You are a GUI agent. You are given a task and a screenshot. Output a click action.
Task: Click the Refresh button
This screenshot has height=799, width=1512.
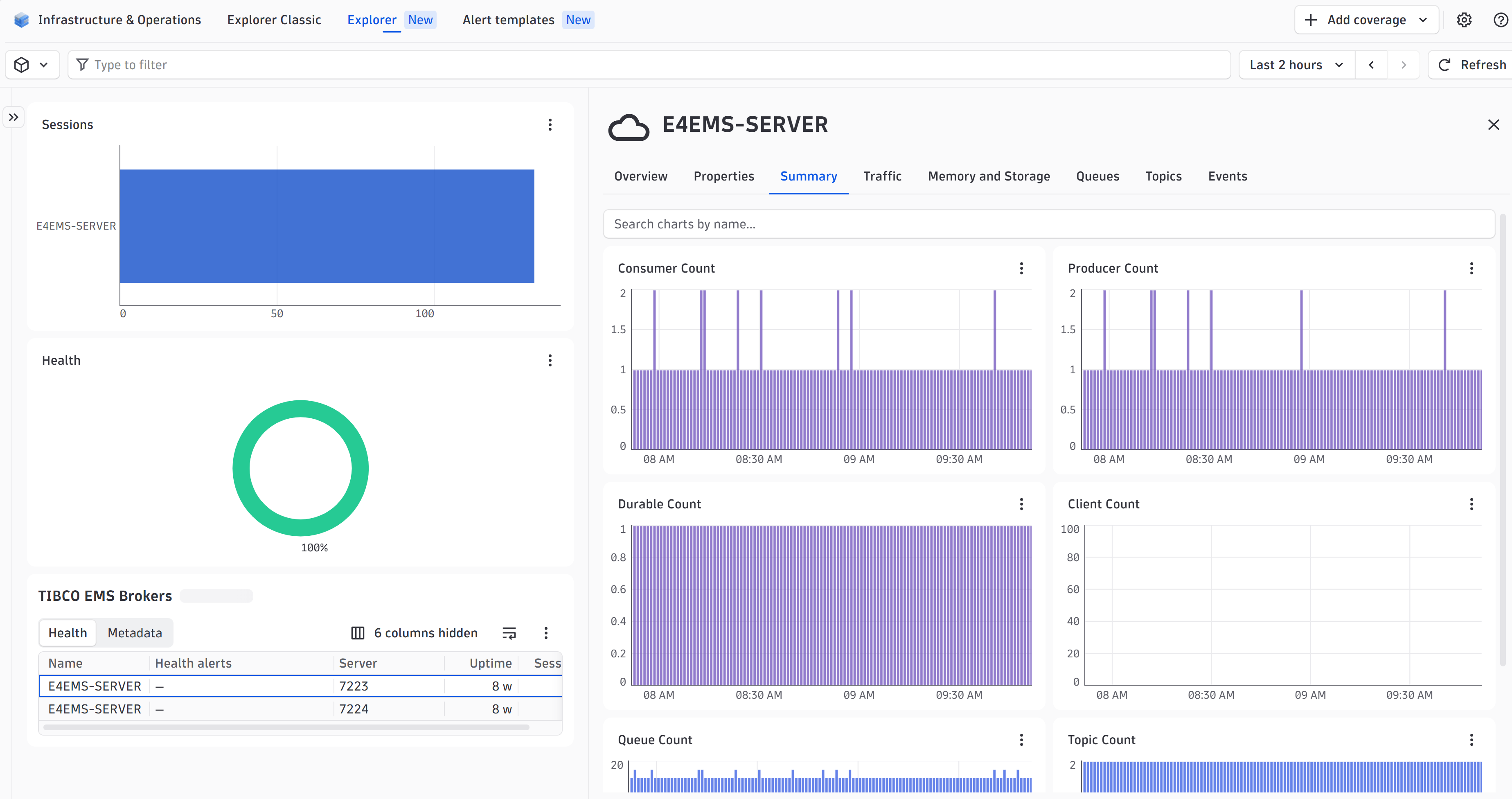click(1471, 65)
